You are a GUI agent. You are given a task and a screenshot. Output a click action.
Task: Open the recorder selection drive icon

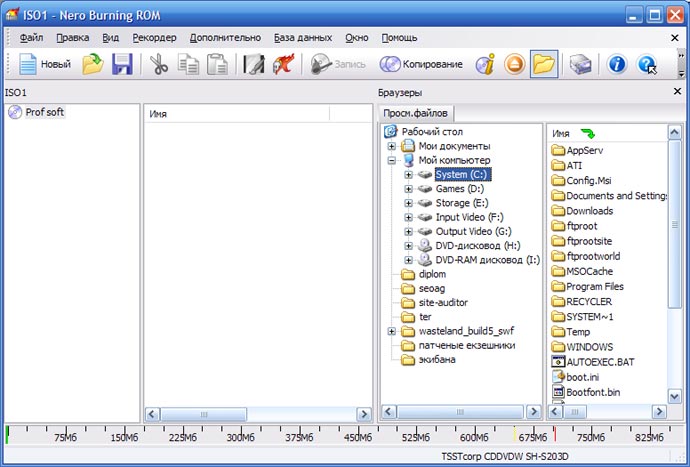click(x=580, y=64)
